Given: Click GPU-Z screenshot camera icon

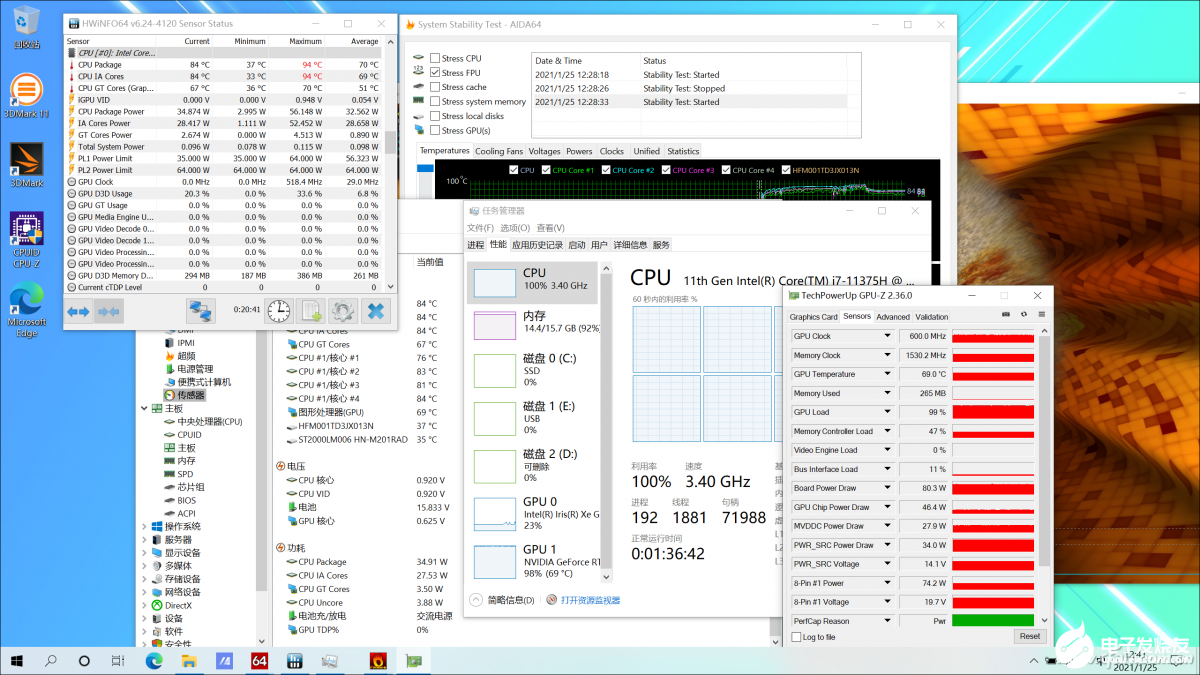Looking at the screenshot, I should (1005, 315).
